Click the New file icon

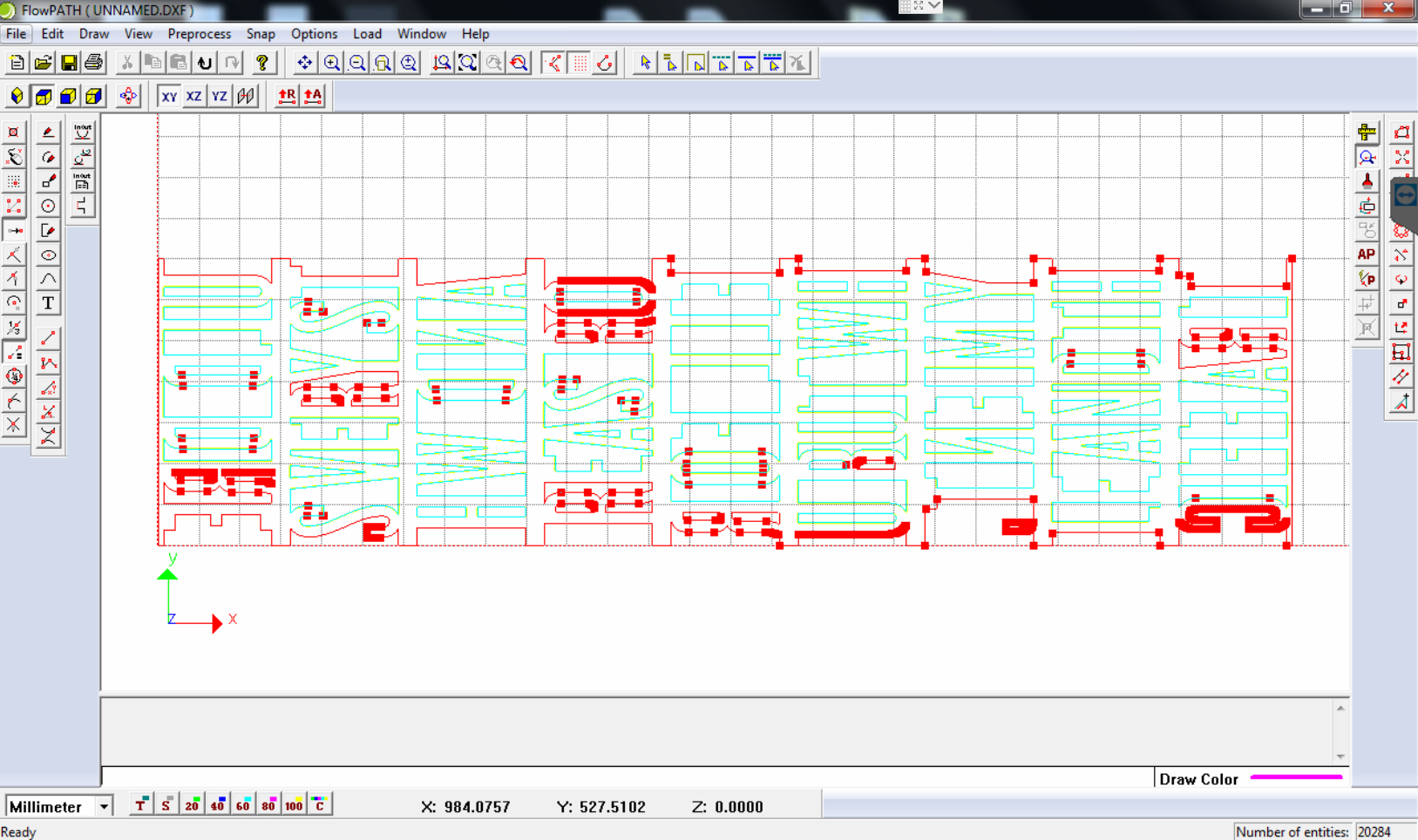tap(17, 63)
